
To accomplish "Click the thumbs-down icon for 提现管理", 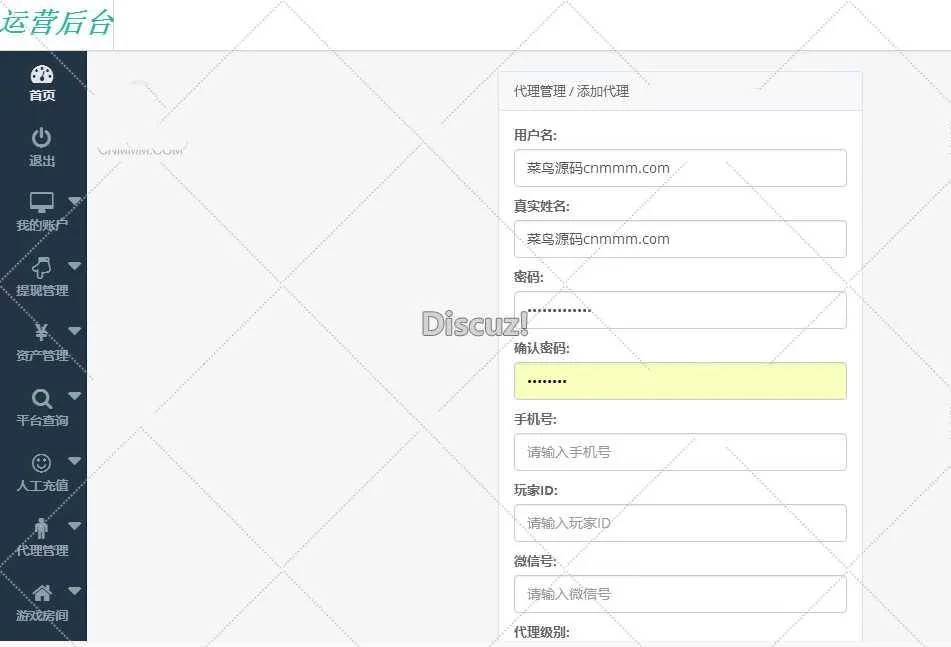I will [x=42, y=268].
